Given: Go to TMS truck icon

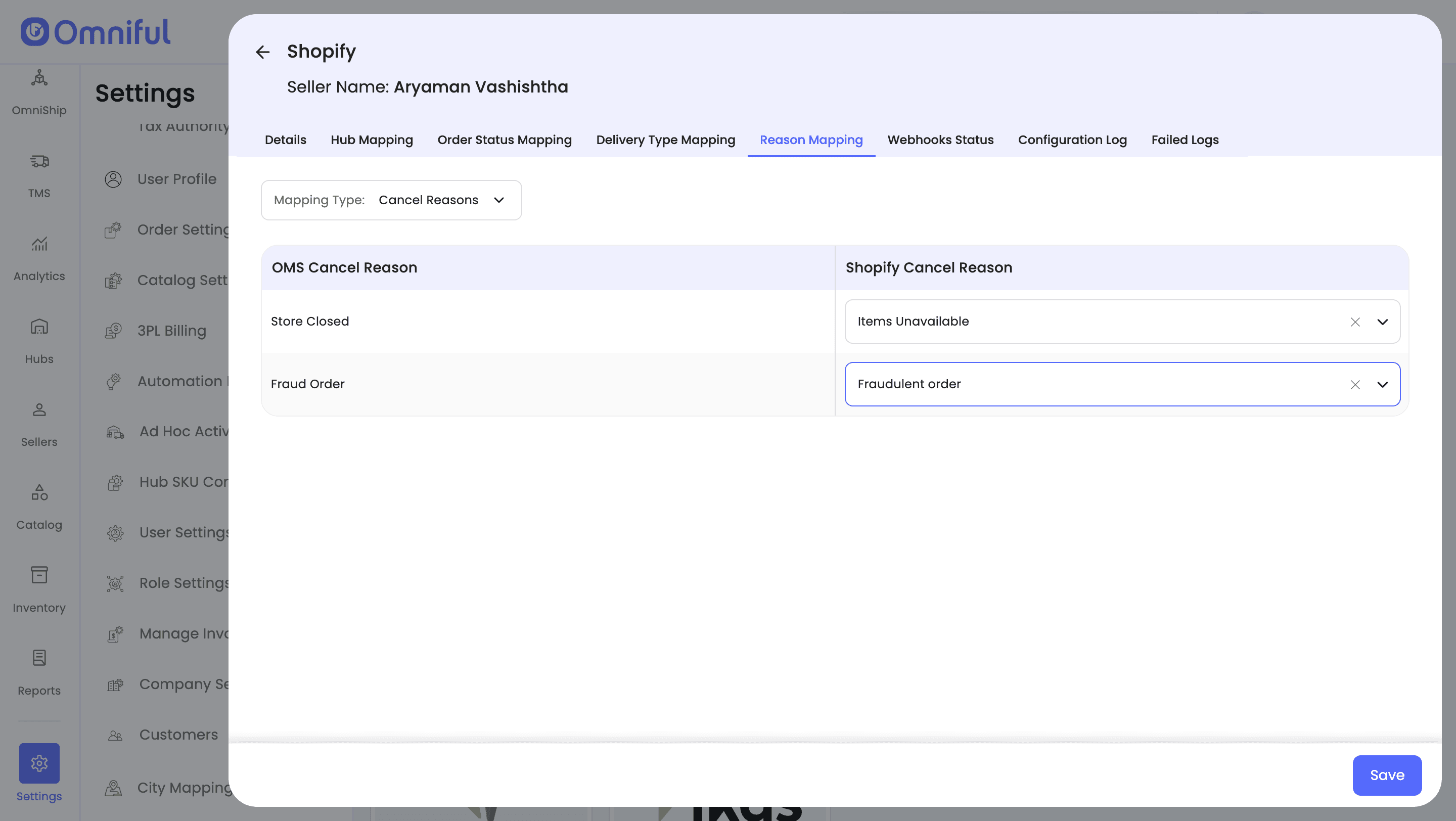Looking at the screenshot, I should pyautogui.click(x=39, y=162).
